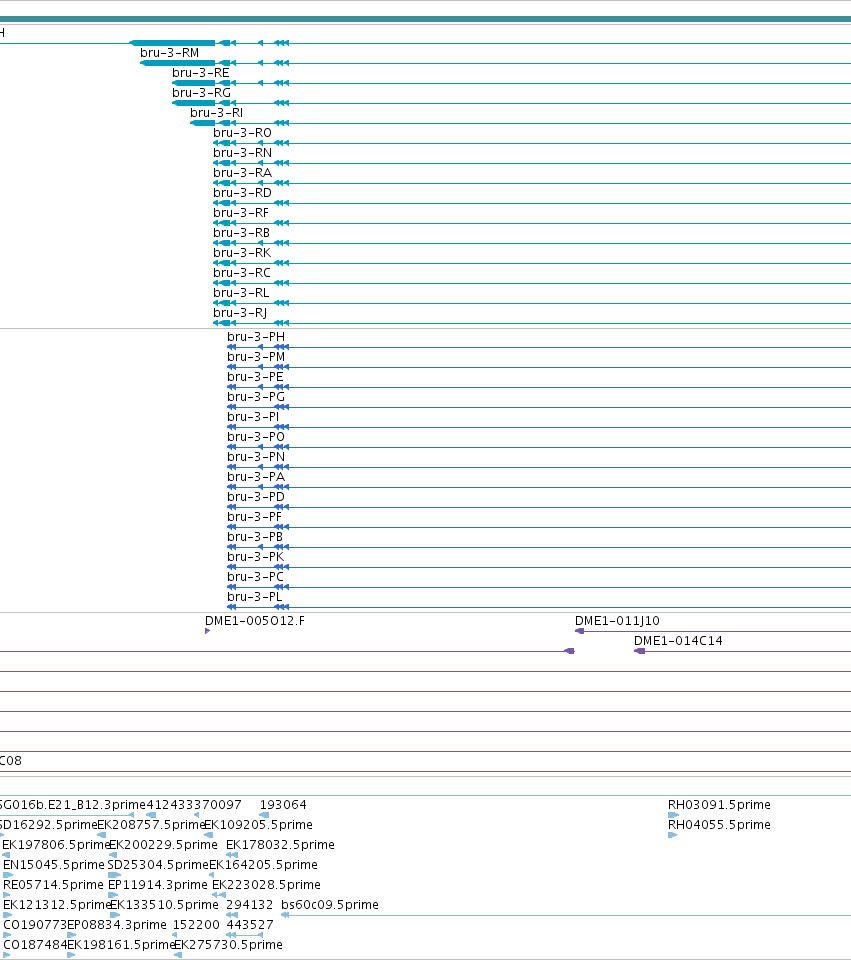Select the RH03091.5prime EST label
851x960 pixels.
click(x=719, y=805)
